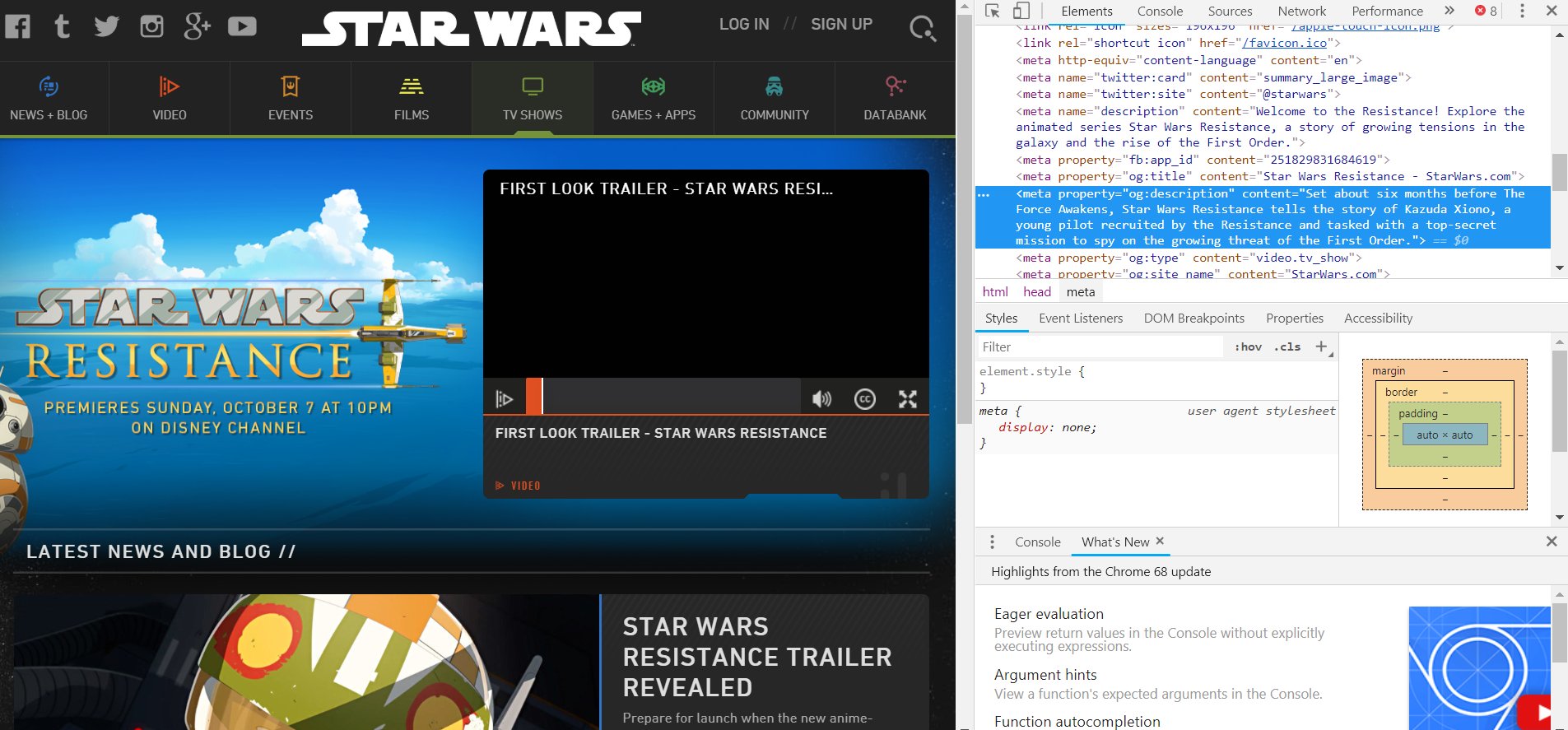Viewport: 1568px width, 730px height.
Task: Close the DevTools panel
Action: click(1552, 11)
